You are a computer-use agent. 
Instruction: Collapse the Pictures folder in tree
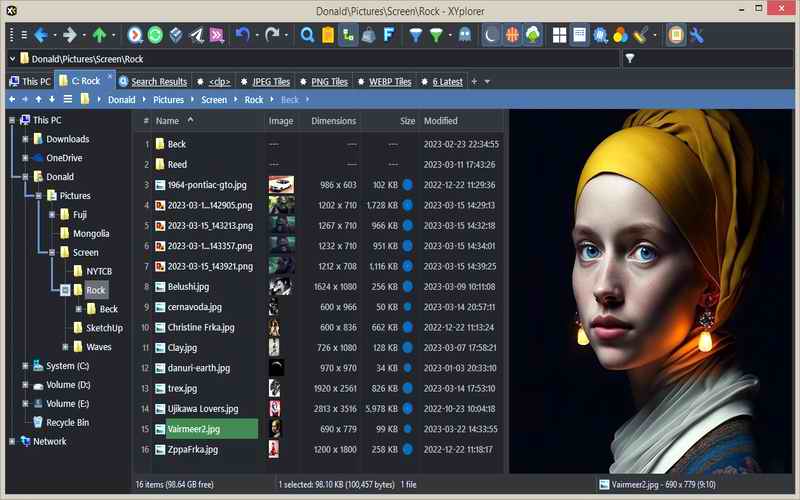[38, 196]
